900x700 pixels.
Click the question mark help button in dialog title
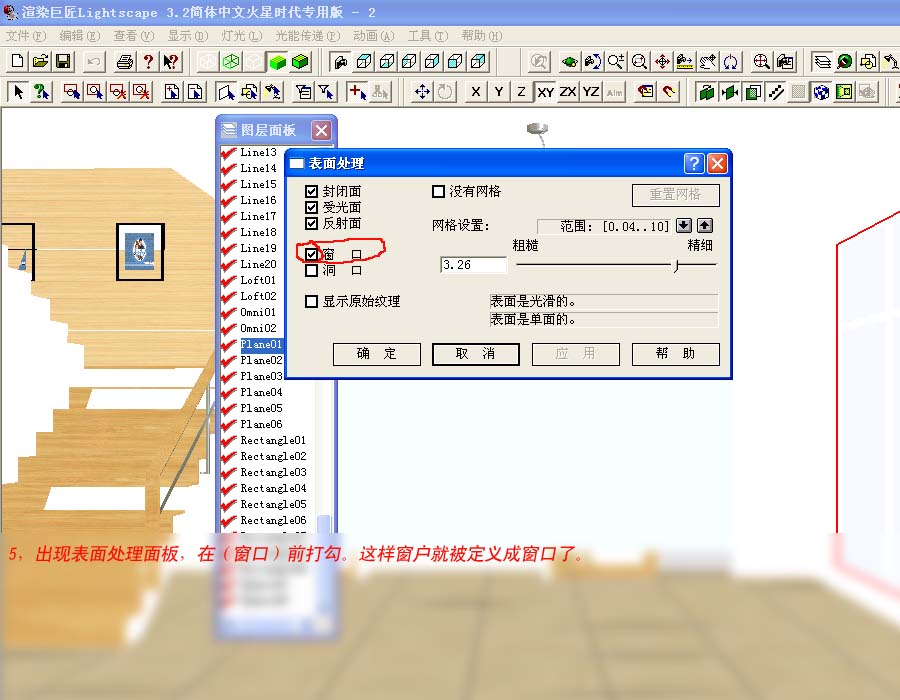[x=693, y=164]
